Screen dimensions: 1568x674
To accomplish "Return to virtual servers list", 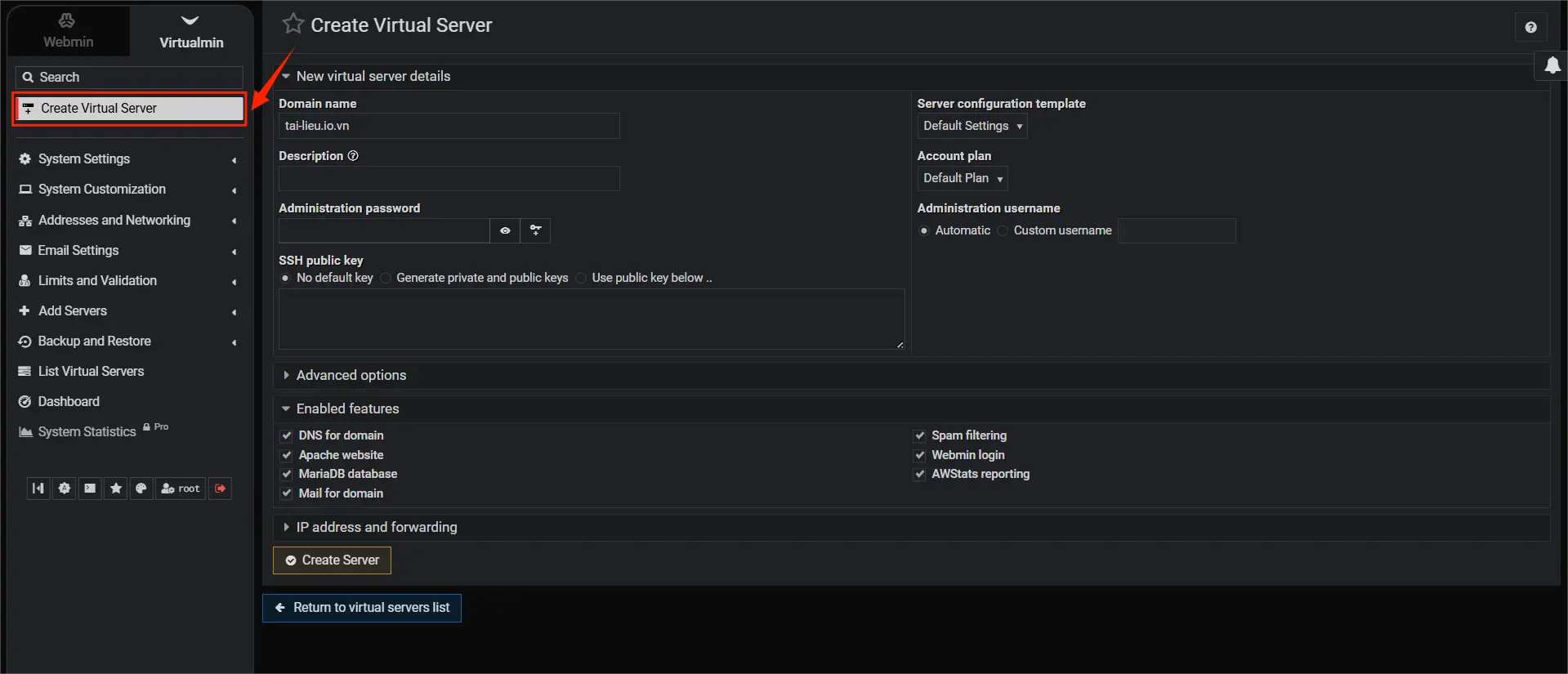I will (362, 608).
